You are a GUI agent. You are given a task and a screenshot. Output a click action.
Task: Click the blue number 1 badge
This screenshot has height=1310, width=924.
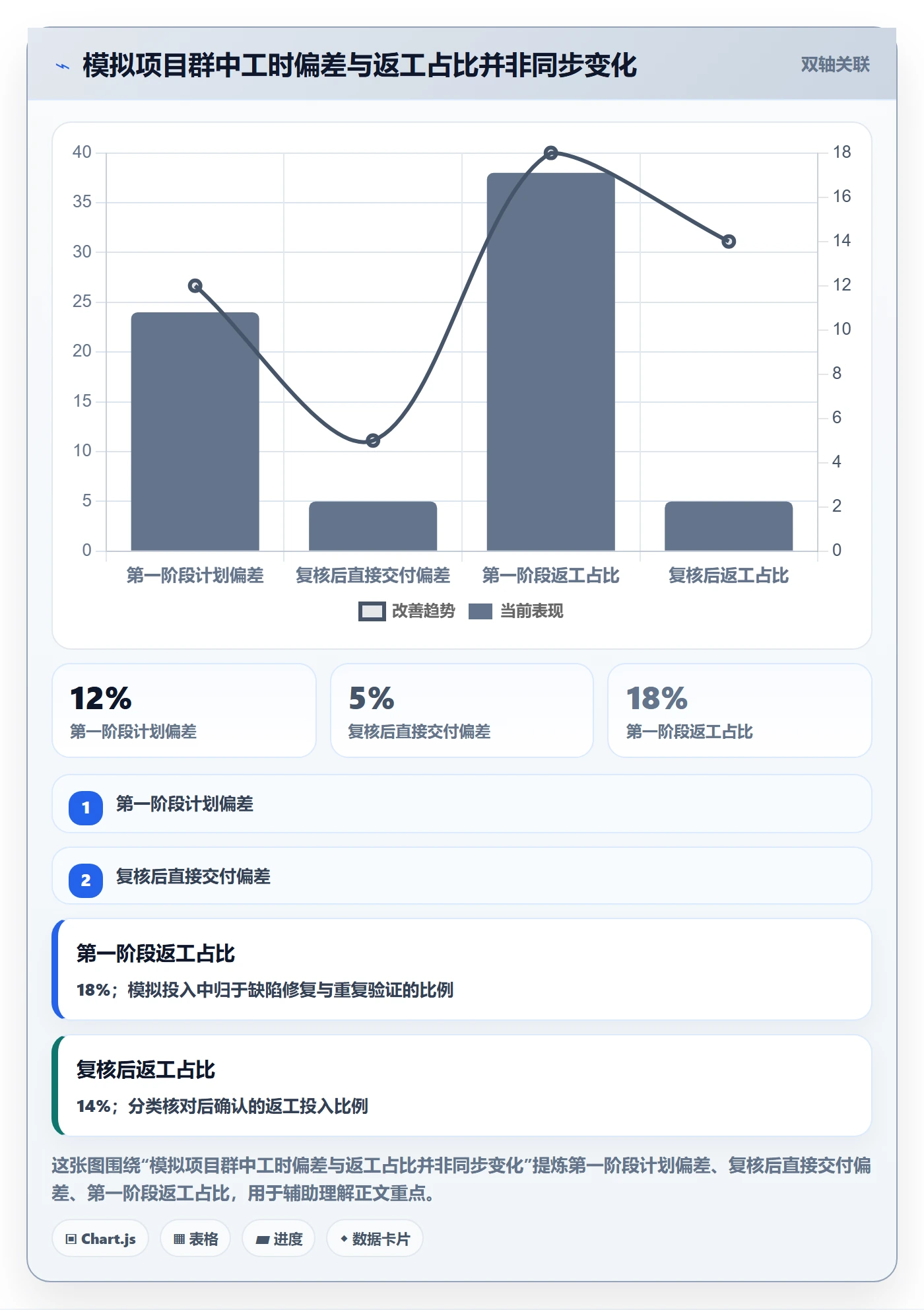[86, 808]
